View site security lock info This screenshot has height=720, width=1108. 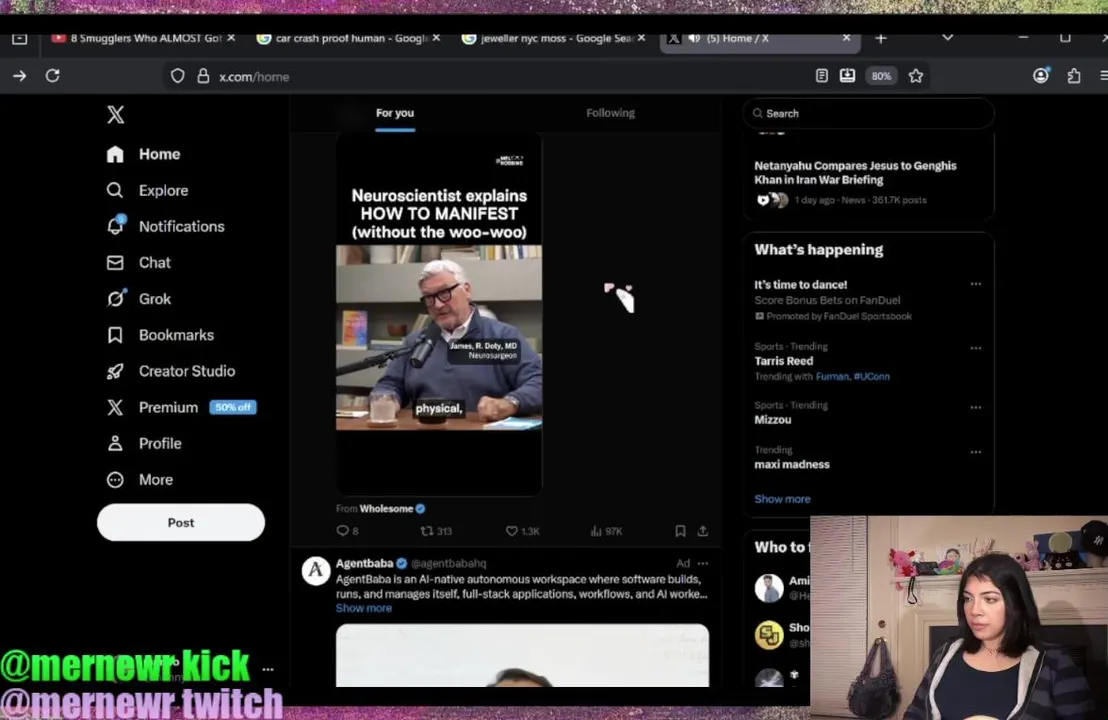204,76
